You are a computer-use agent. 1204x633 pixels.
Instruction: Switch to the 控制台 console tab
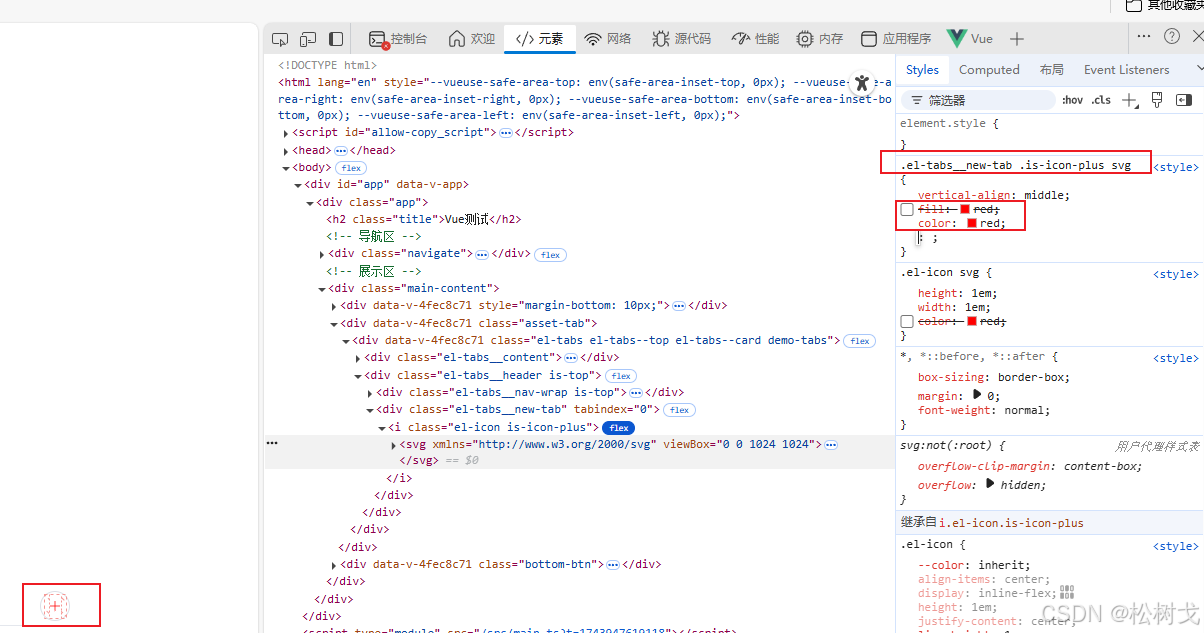[x=397, y=39]
